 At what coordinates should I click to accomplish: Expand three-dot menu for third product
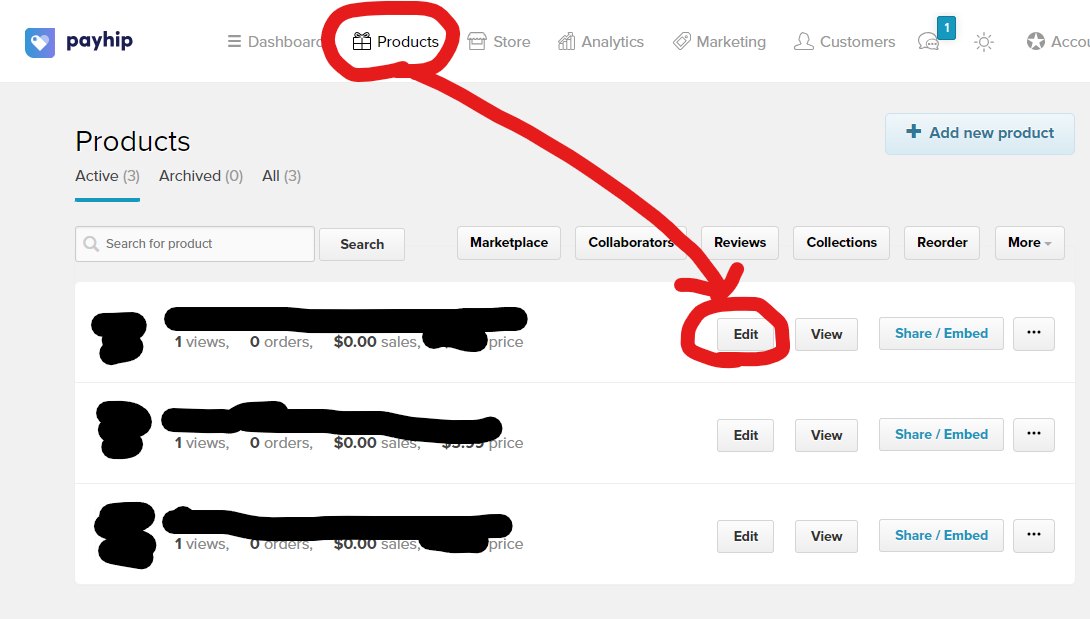1033,536
